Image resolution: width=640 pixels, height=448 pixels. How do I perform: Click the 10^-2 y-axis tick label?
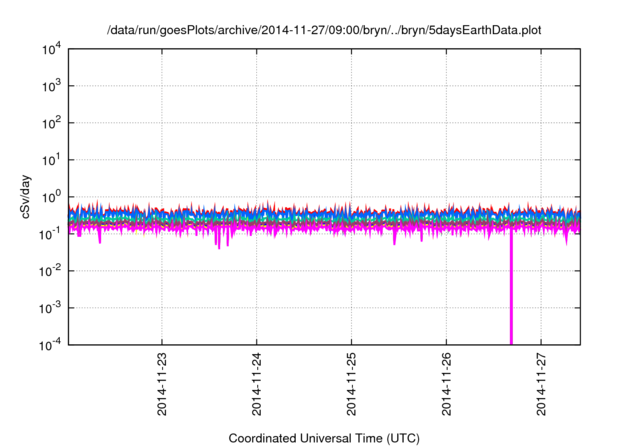click(x=51, y=271)
